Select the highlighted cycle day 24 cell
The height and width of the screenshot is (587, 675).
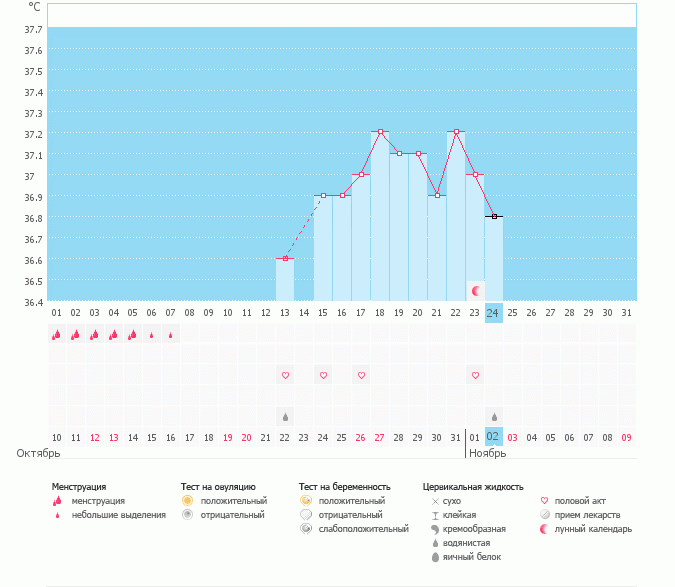(494, 313)
